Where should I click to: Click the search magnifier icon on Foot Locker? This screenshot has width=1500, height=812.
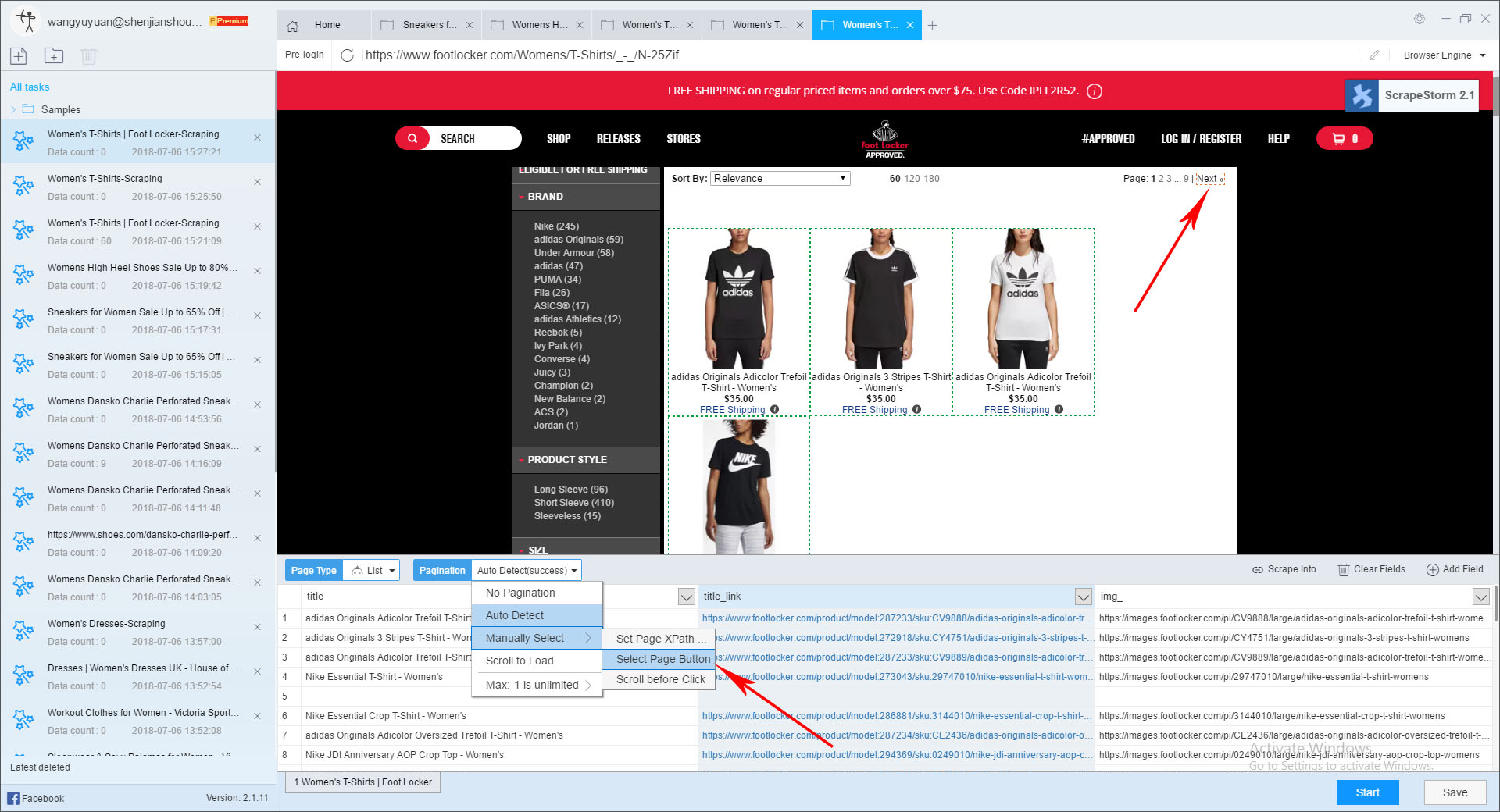pos(412,138)
